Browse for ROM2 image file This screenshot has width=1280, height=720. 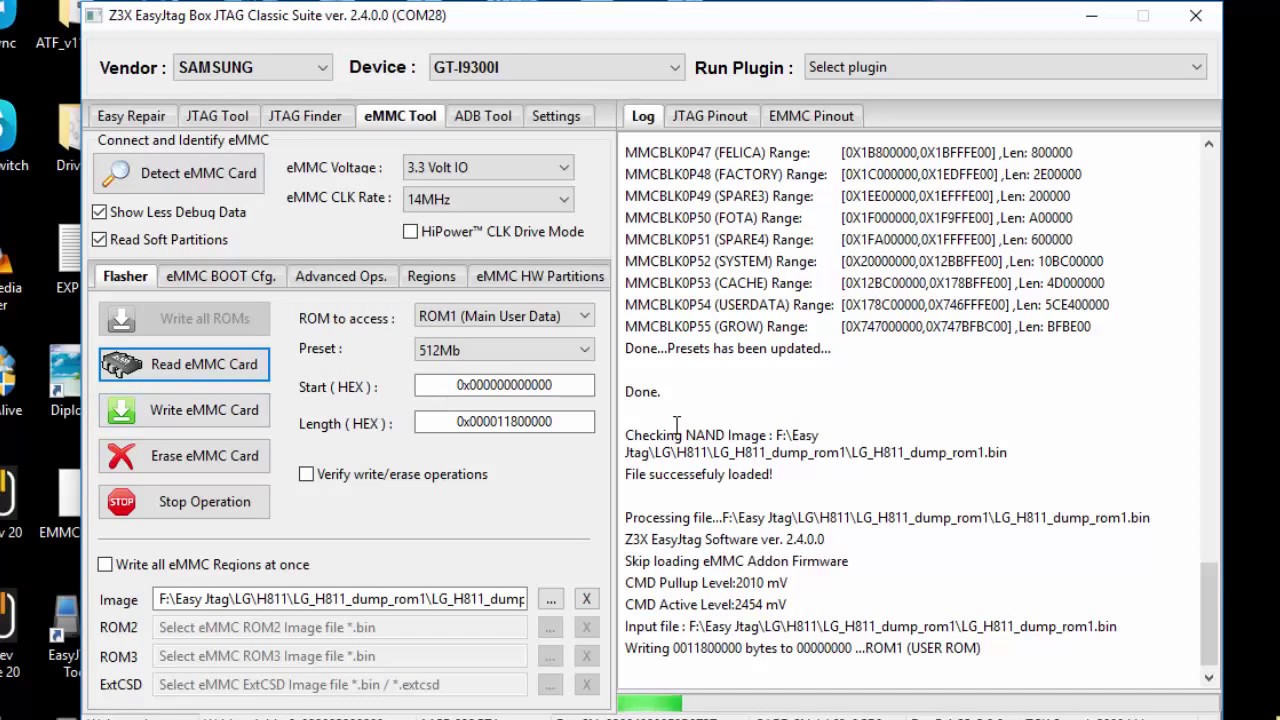551,627
